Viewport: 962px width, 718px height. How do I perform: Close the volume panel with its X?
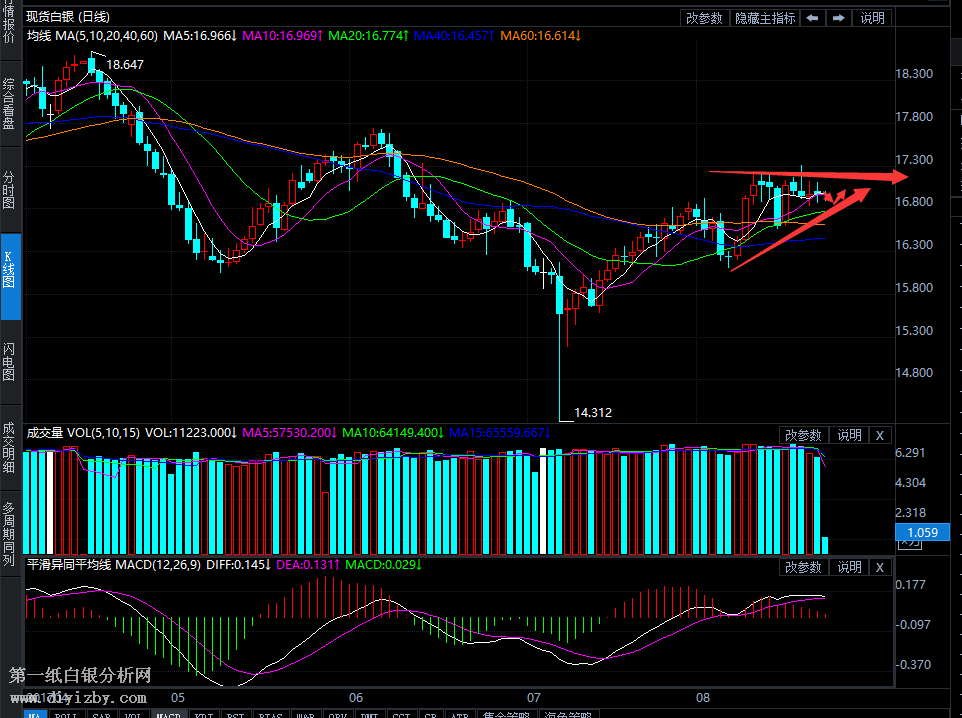pos(880,435)
